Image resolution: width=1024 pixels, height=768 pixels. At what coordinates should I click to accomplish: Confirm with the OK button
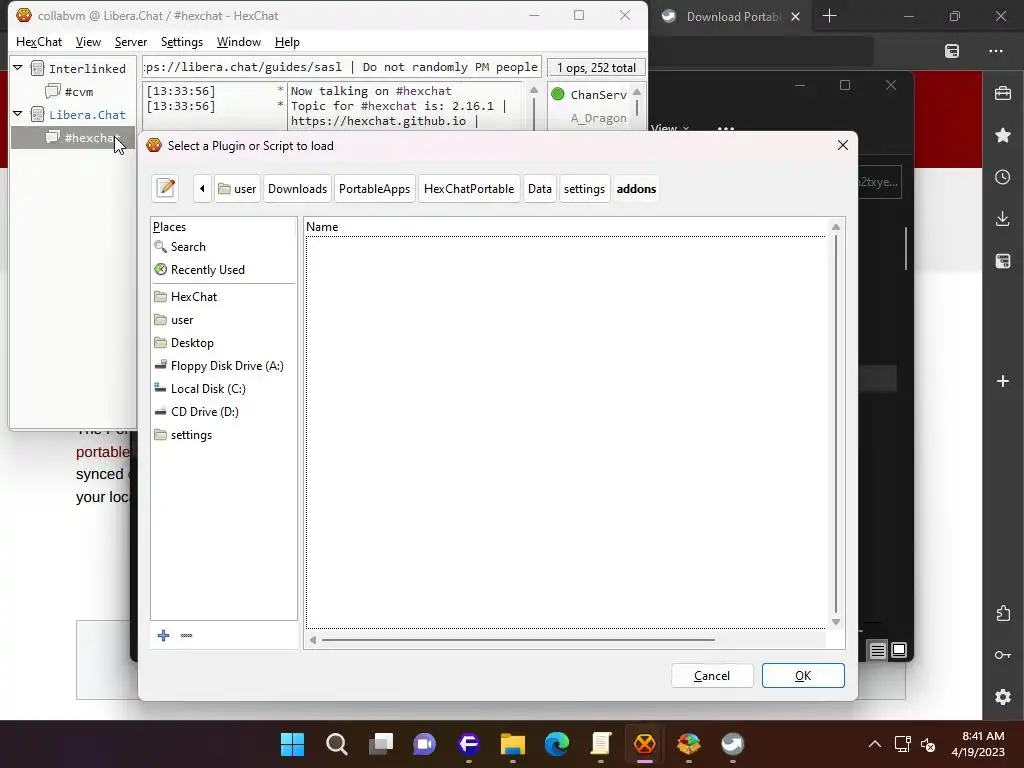pos(803,675)
